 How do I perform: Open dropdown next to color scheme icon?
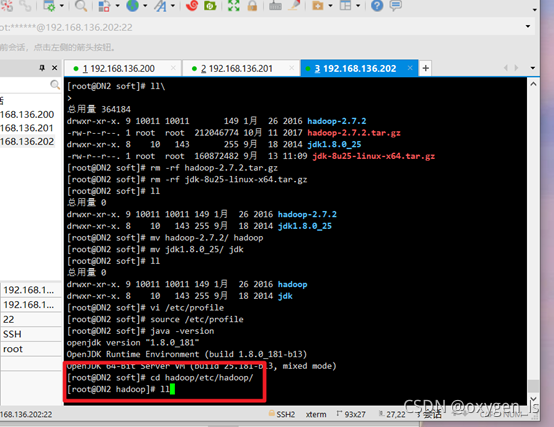click(117, 6)
